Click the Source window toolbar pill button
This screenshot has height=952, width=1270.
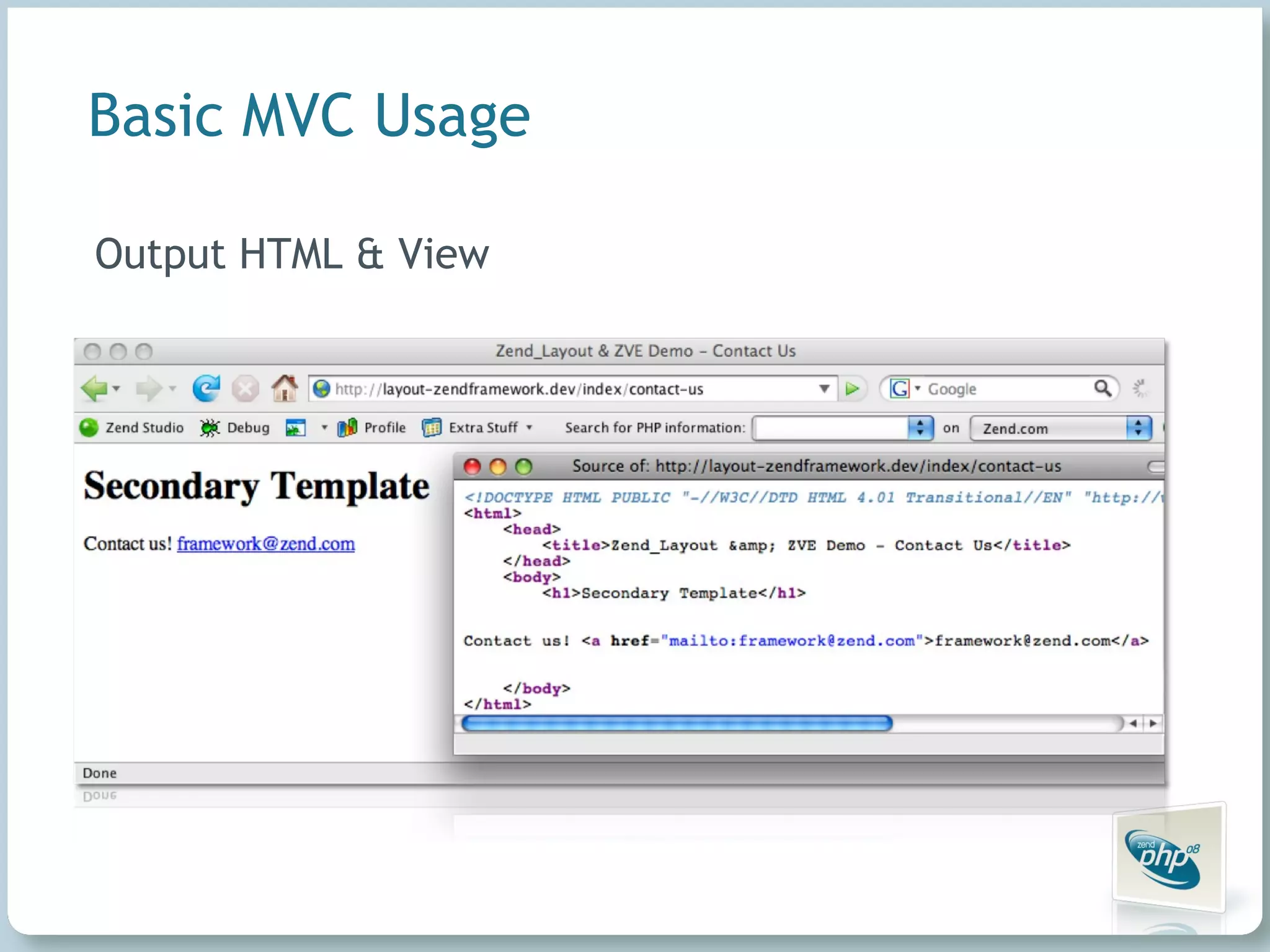pos(1155,467)
